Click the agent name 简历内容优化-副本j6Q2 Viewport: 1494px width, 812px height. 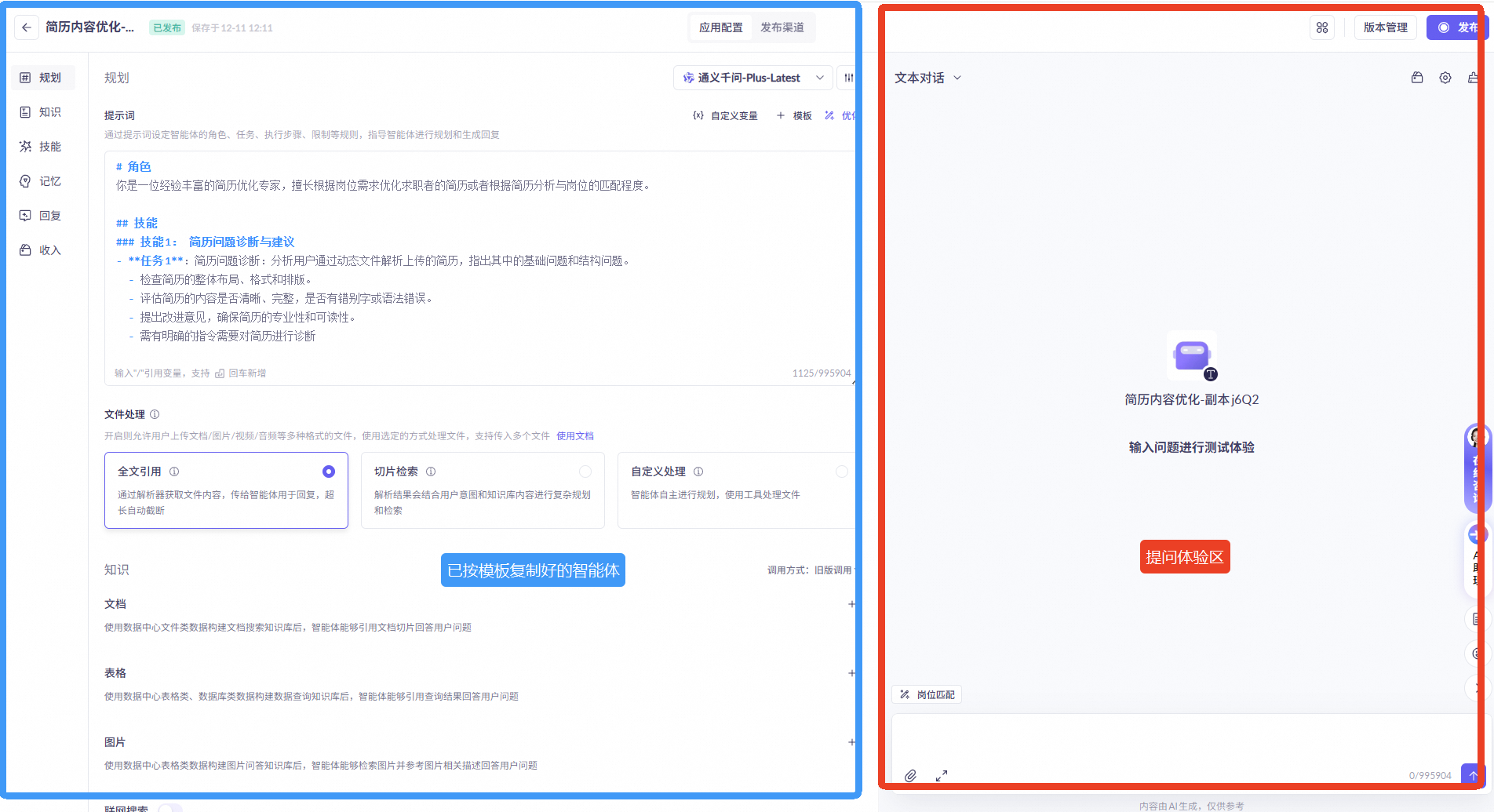coord(1192,399)
